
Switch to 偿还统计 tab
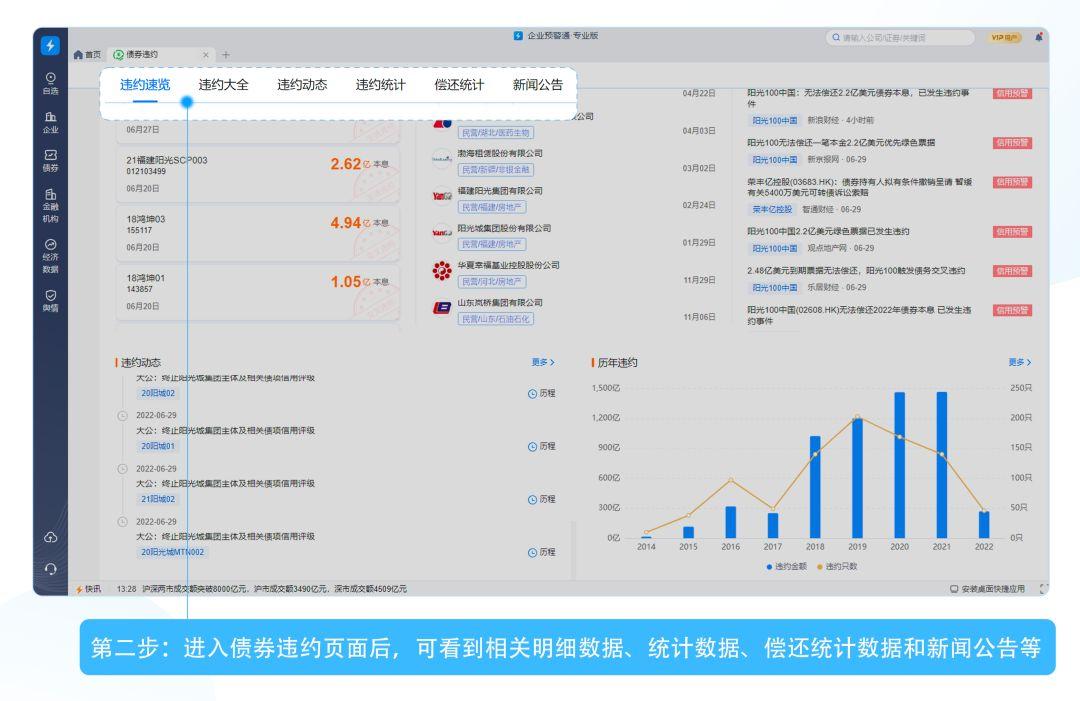(459, 85)
